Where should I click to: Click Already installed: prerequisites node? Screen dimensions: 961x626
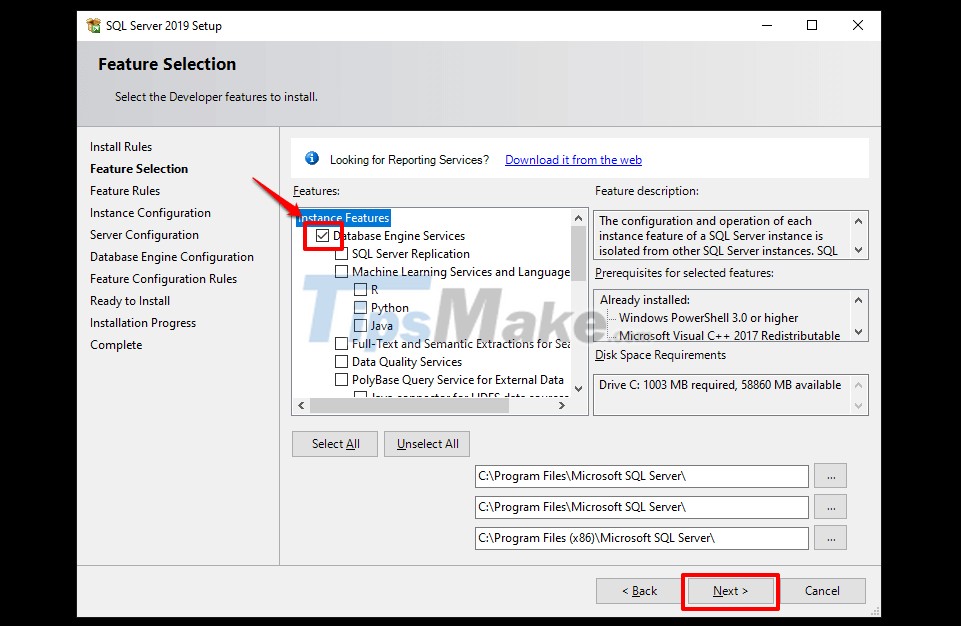coord(645,300)
